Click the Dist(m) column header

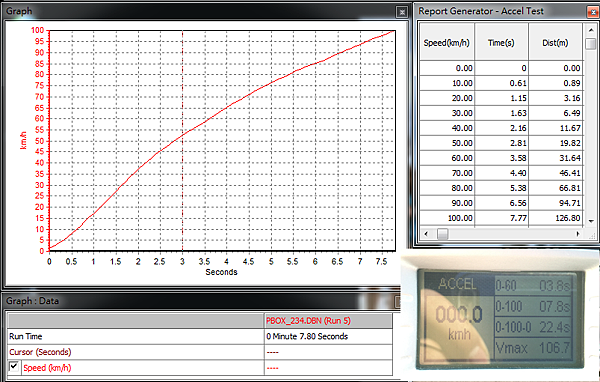[555, 42]
